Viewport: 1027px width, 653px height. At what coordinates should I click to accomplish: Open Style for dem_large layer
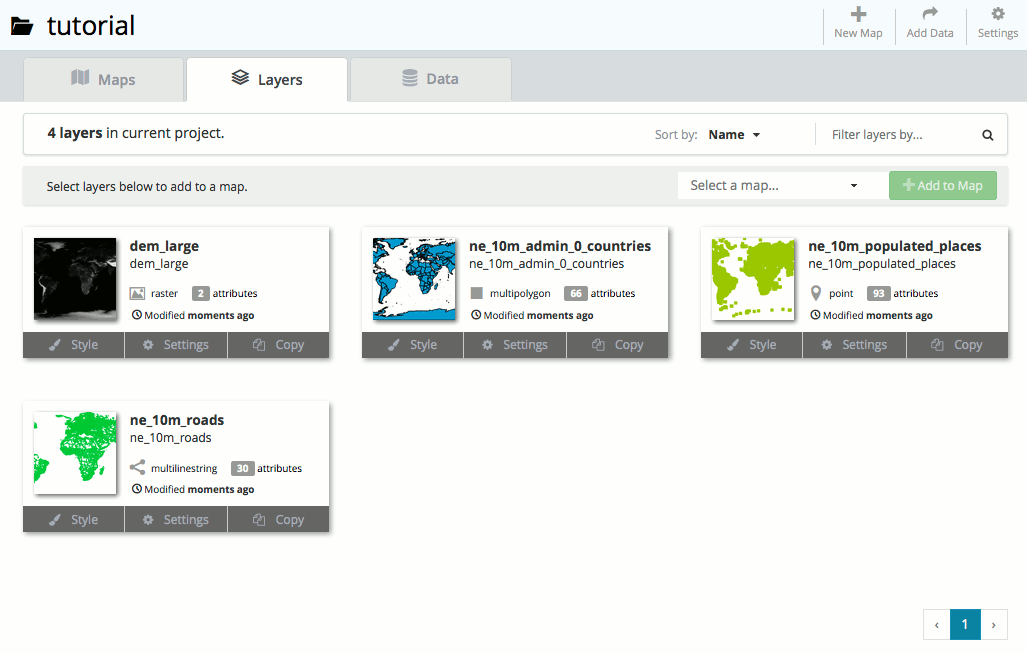tap(74, 345)
